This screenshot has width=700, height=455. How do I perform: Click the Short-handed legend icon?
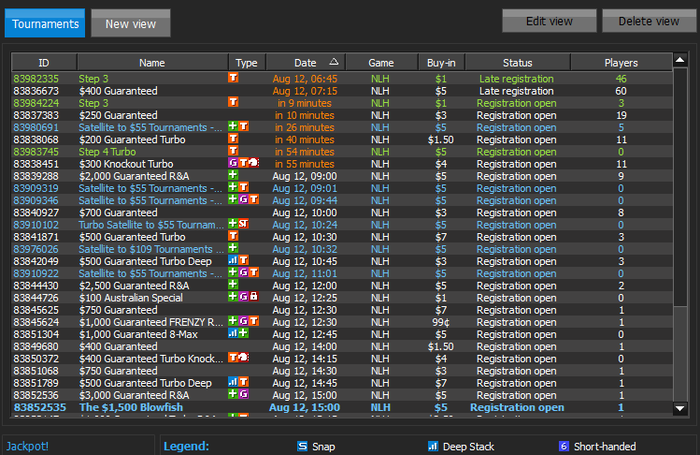point(564,446)
